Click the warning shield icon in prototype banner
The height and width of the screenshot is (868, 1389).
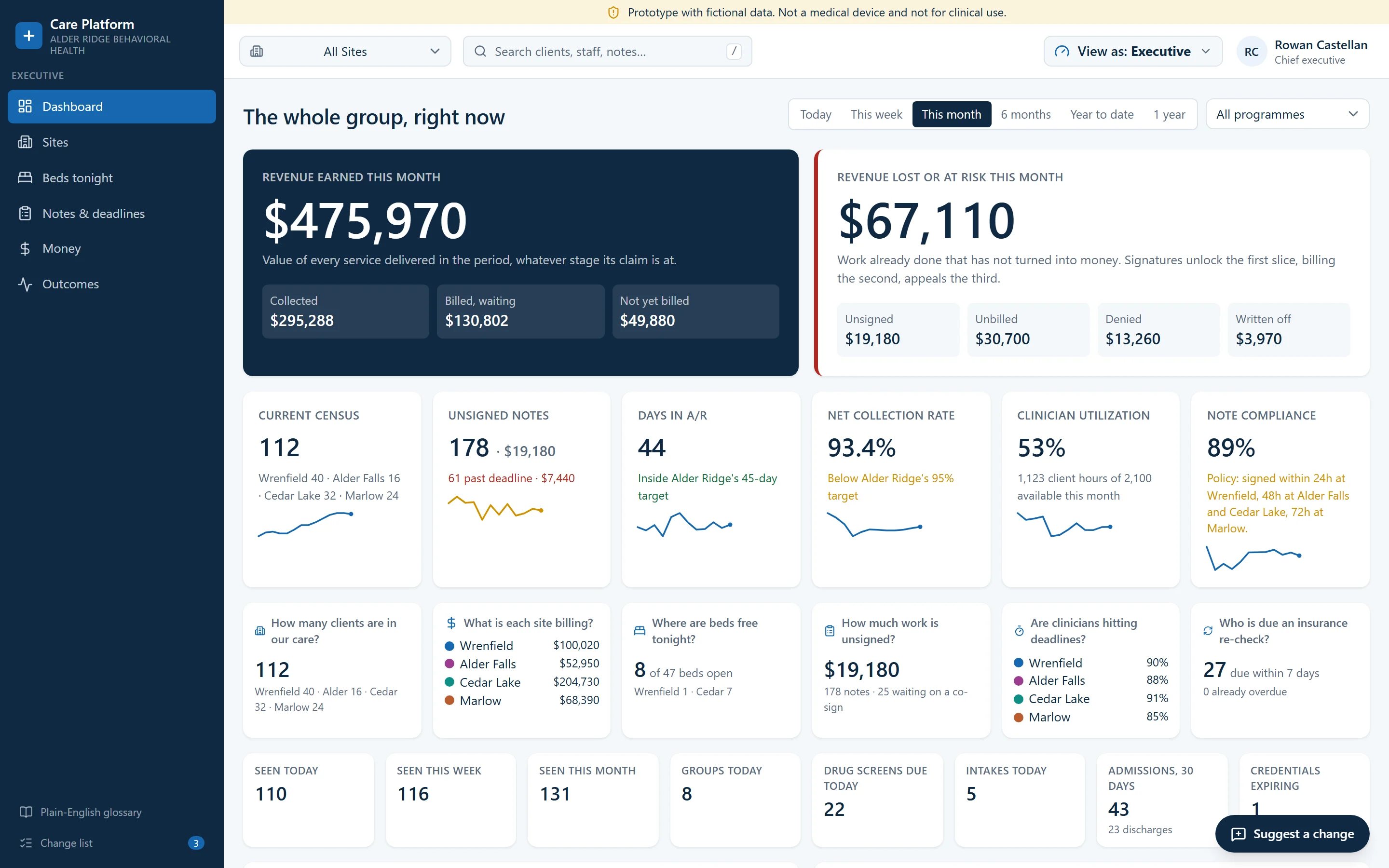(613, 13)
